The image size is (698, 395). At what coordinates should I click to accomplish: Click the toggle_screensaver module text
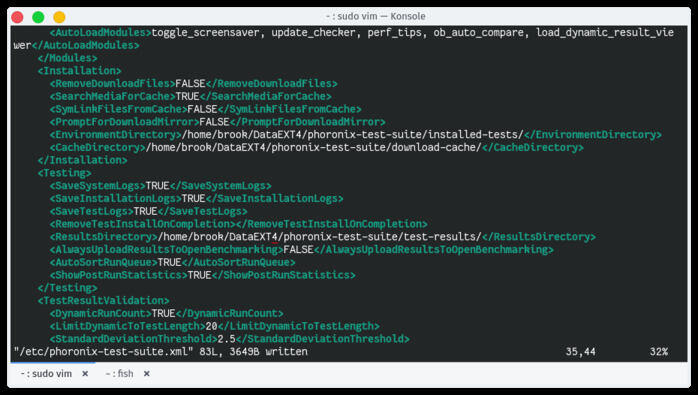205,33
